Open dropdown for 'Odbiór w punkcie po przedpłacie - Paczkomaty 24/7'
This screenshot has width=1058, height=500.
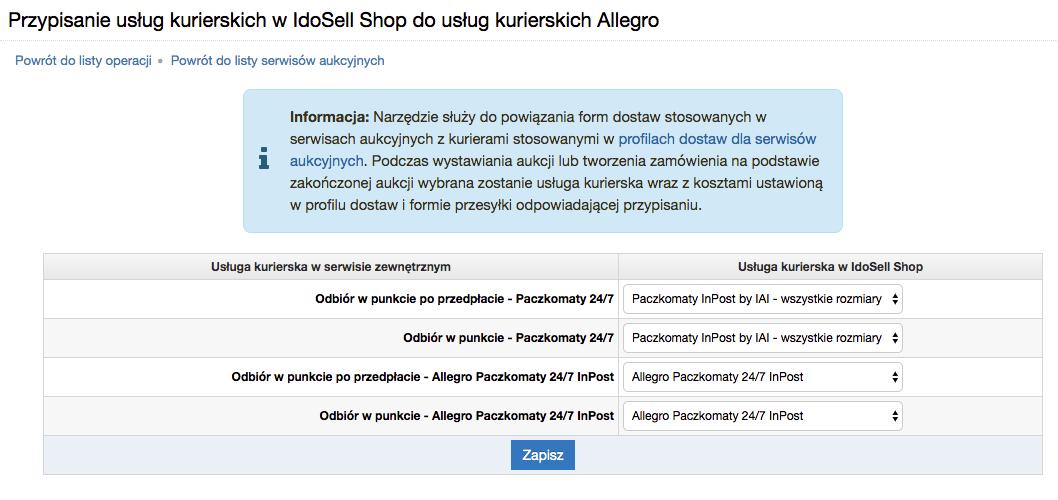762,300
